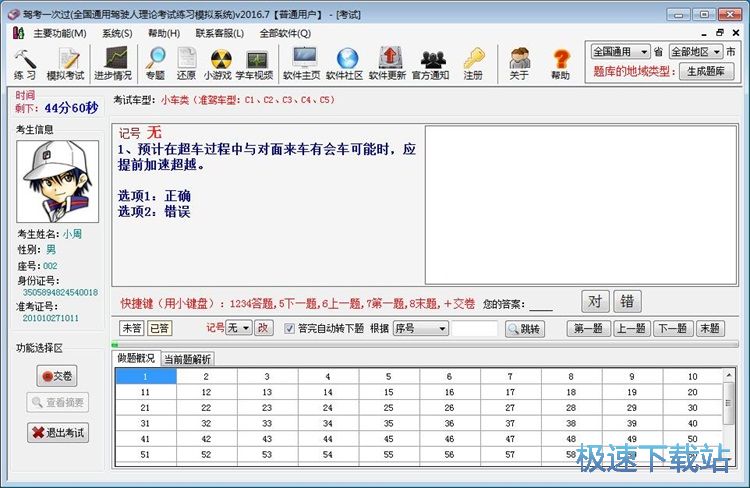Select the 做题概况 tab

tap(136, 358)
